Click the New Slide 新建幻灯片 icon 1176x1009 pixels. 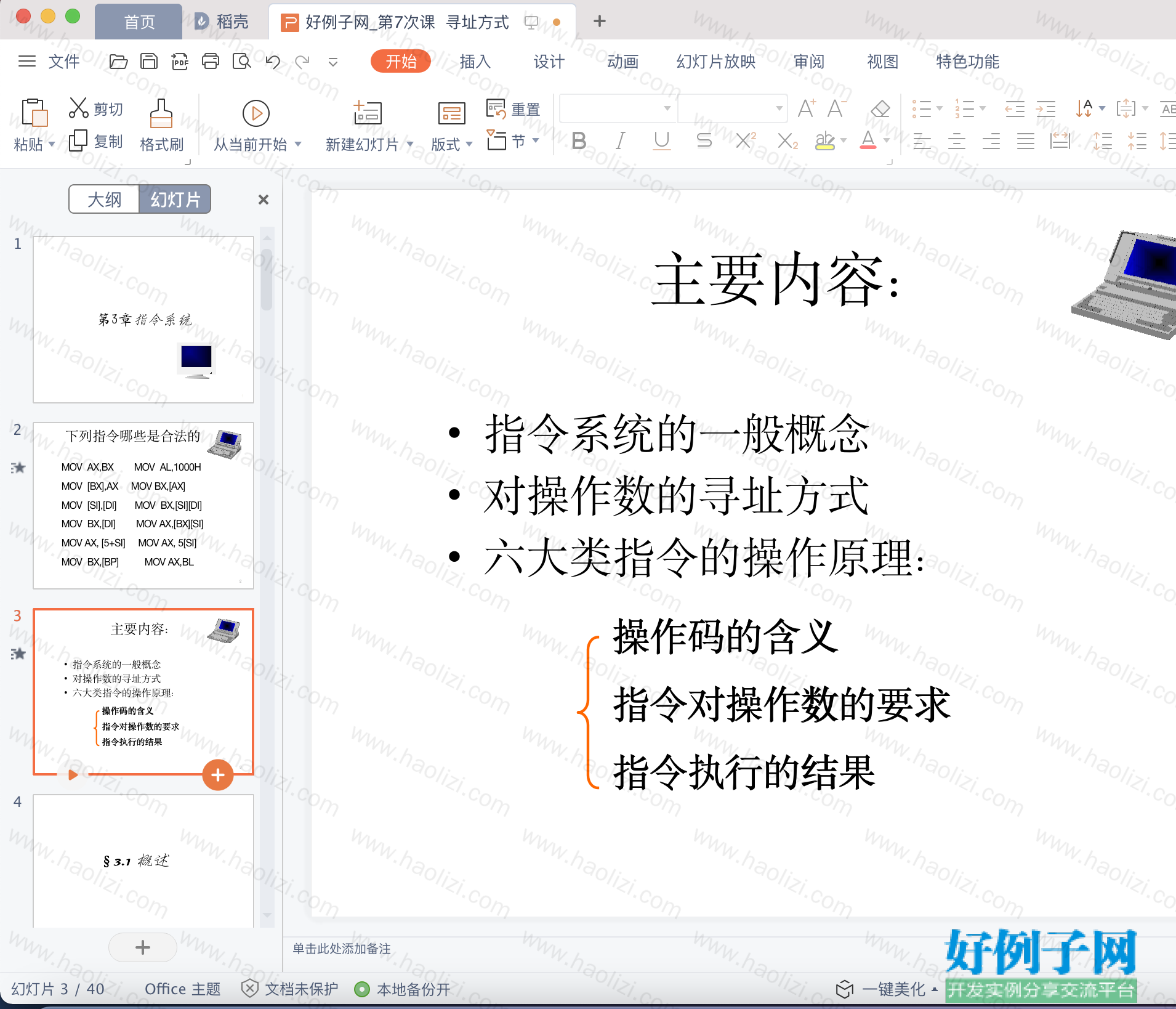tap(368, 113)
